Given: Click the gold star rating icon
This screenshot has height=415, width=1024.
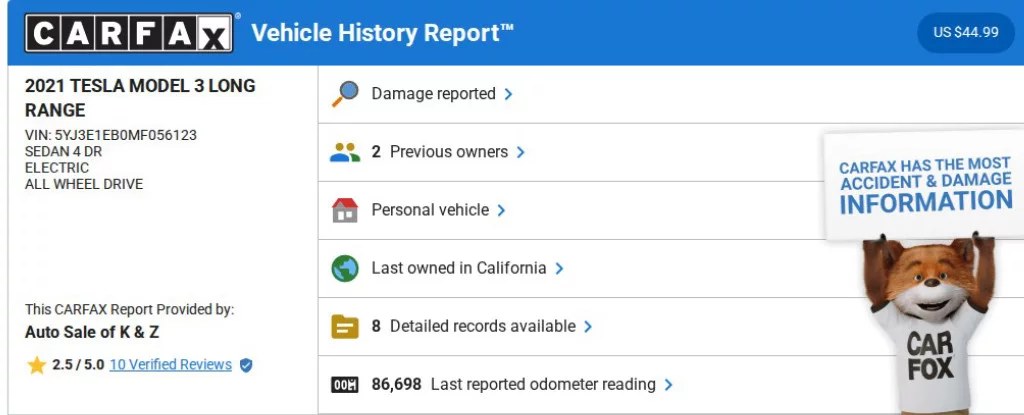Looking at the screenshot, I should 37,365.
